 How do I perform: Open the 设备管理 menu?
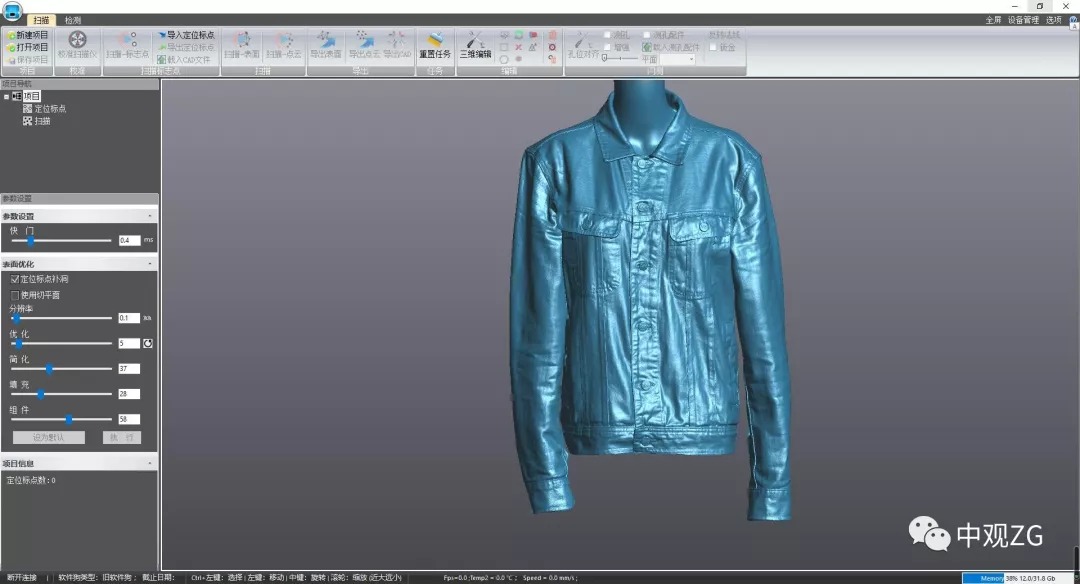click(1023, 20)
